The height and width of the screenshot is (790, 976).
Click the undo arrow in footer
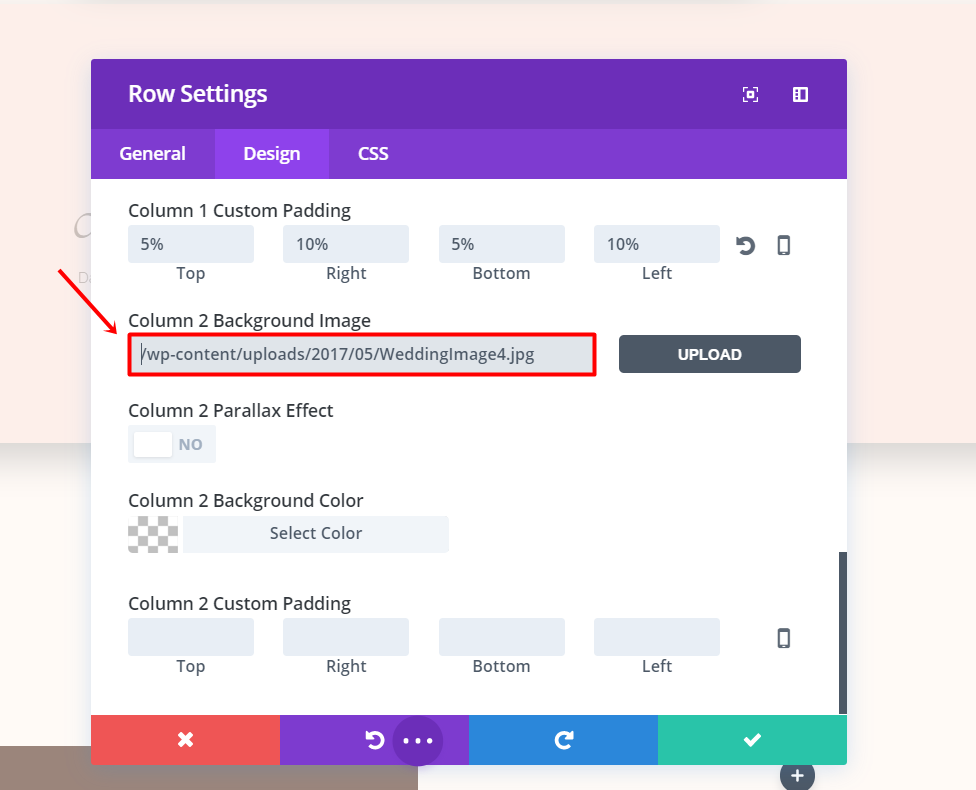(x=374, y=740)
